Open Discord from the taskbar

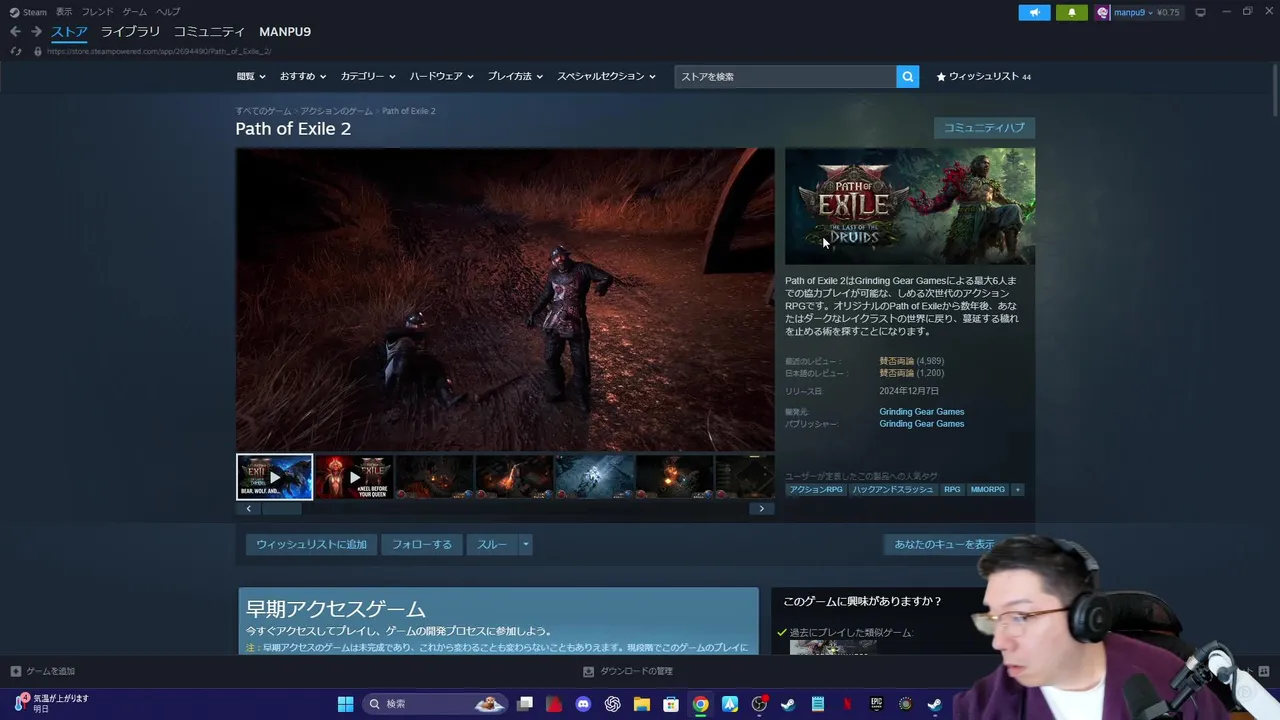[x=583, y=704]
